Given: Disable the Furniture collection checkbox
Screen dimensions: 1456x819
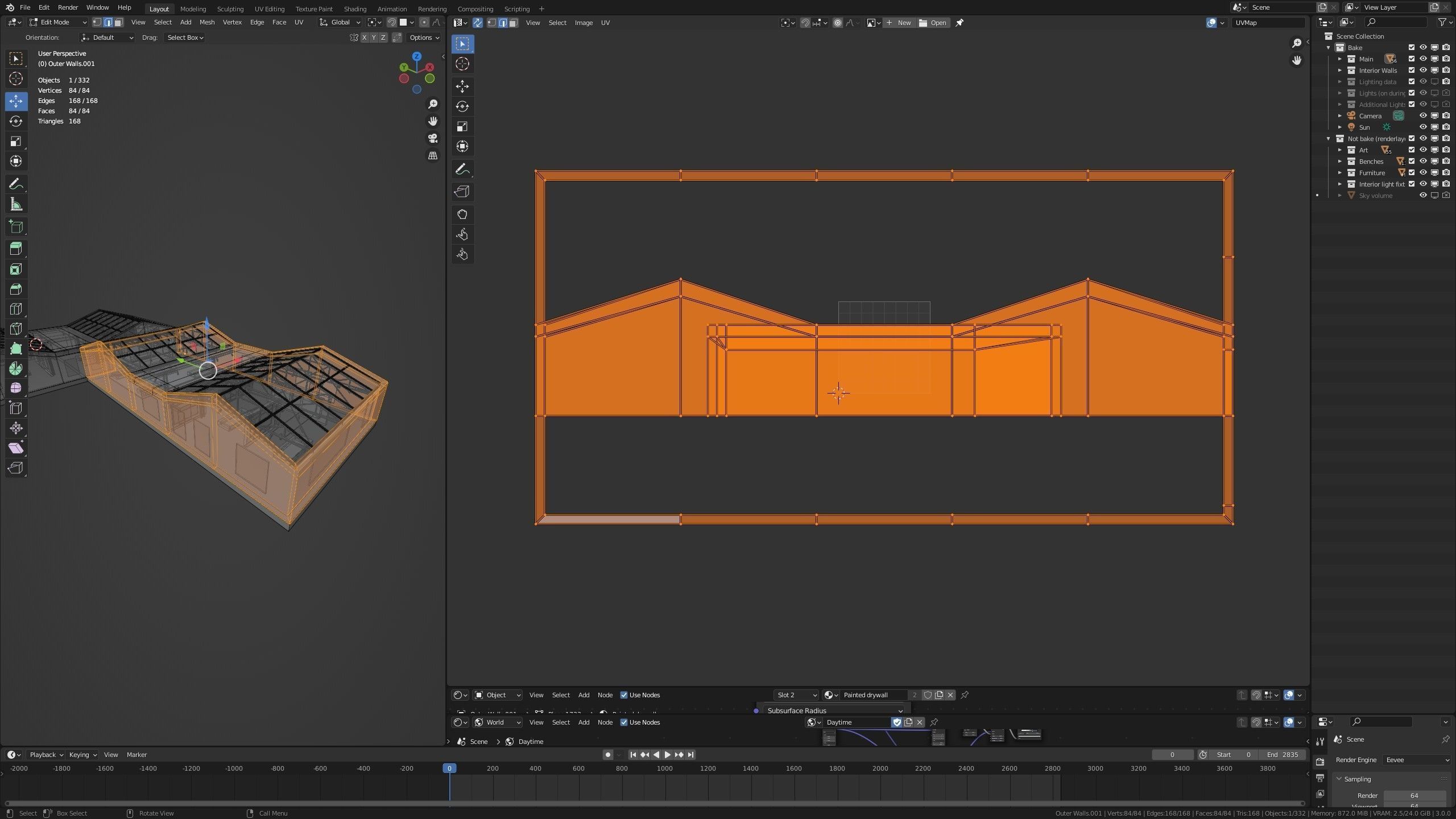Looking at the screenshot, I should click(x=1412, y=173).
